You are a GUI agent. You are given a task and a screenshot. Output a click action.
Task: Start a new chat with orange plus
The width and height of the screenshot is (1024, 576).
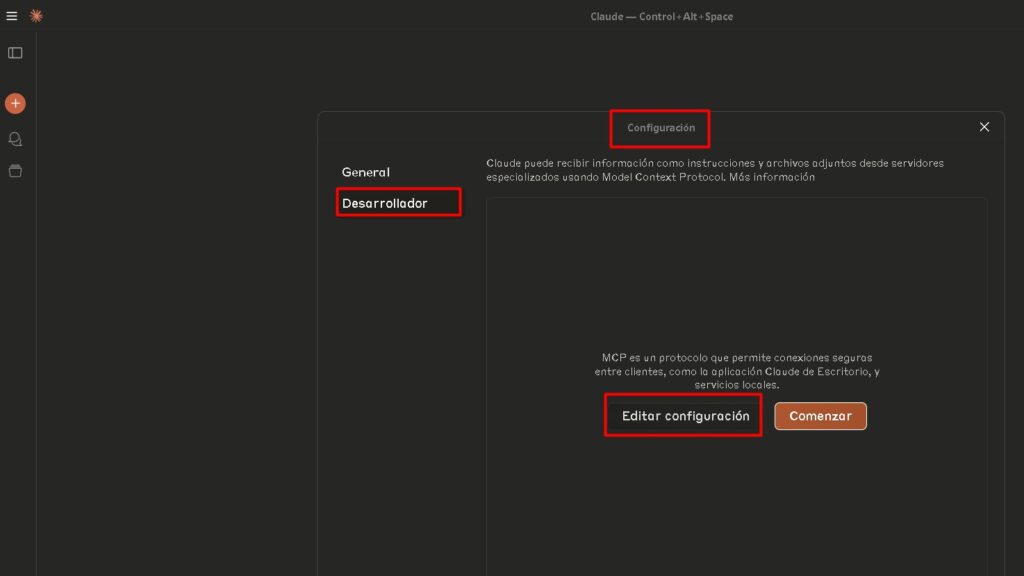pos(15,103)
